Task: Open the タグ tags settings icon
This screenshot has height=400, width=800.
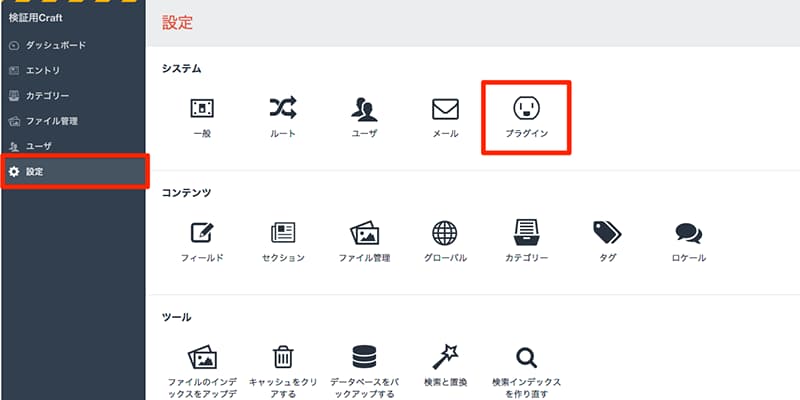Action: click(607, 234)
